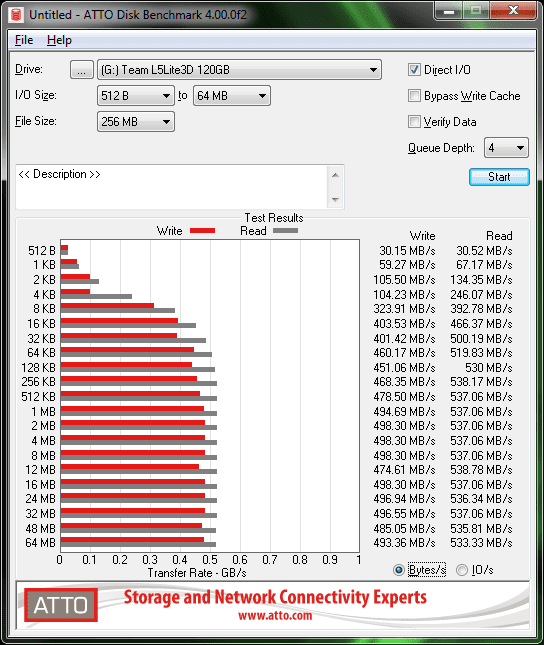
Task: Browse for drive with the ellipsis button
Action: (81, 70)
